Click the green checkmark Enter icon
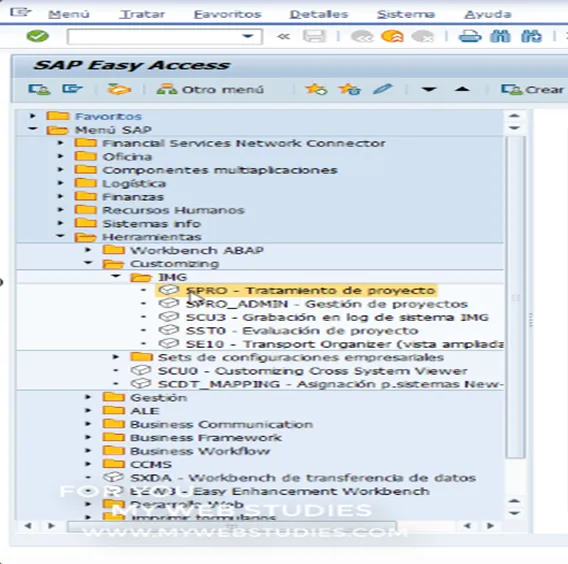This screenshot has width=568, height=564. click(x=38, y=36)
